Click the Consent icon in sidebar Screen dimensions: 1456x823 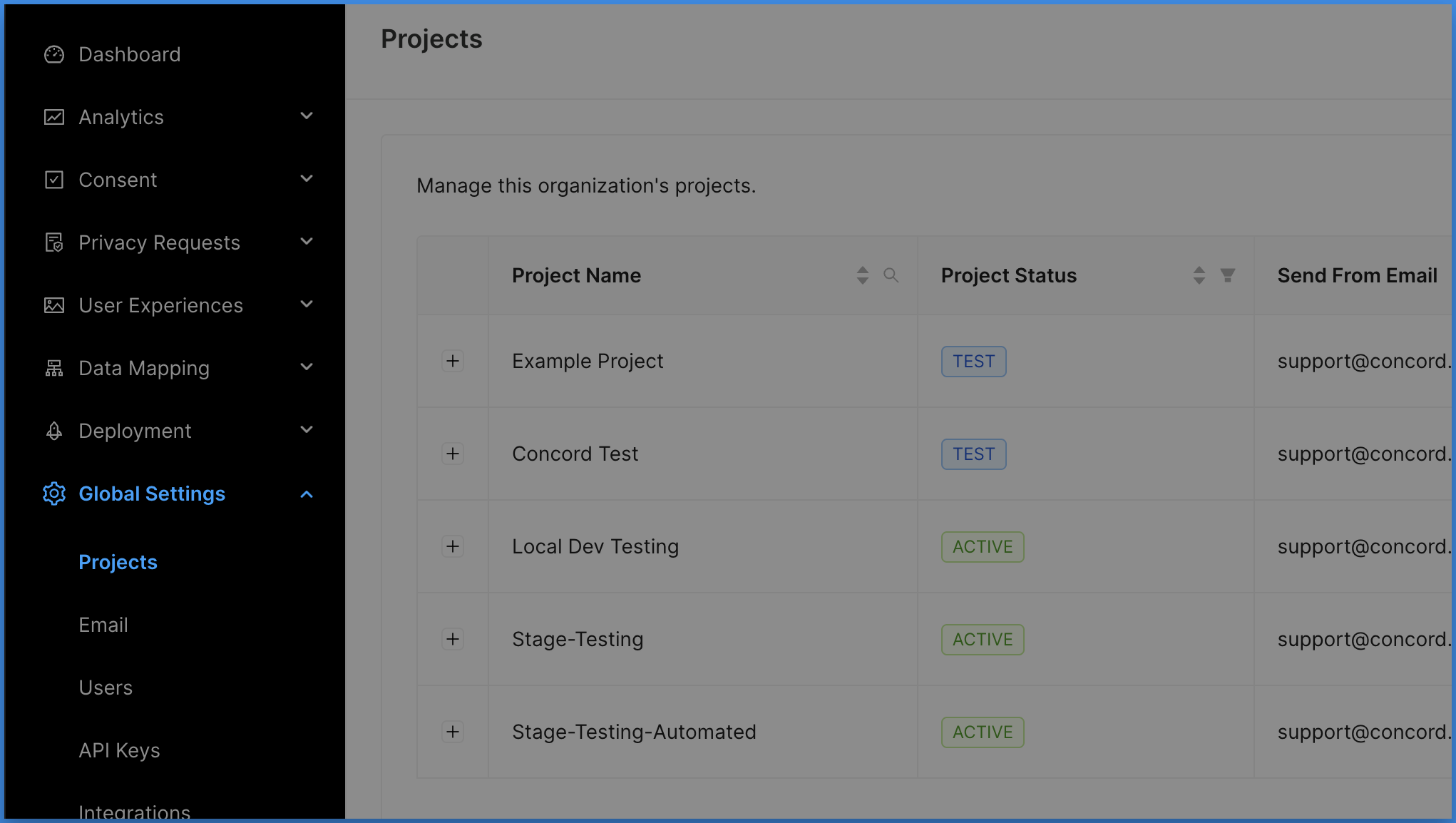(53, 179)
